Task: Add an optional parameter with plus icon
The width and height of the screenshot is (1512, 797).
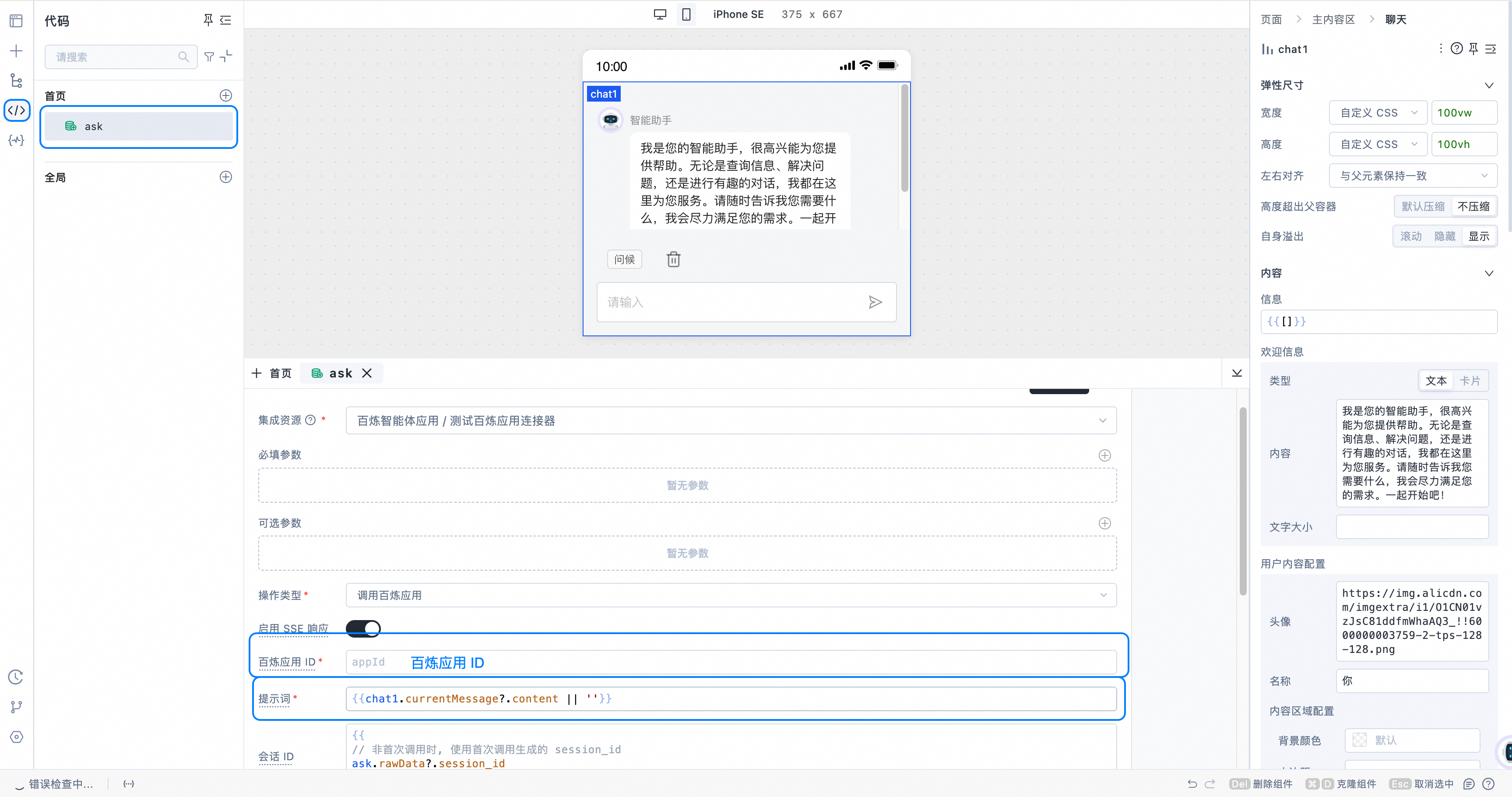Action: click(1104, 523)
